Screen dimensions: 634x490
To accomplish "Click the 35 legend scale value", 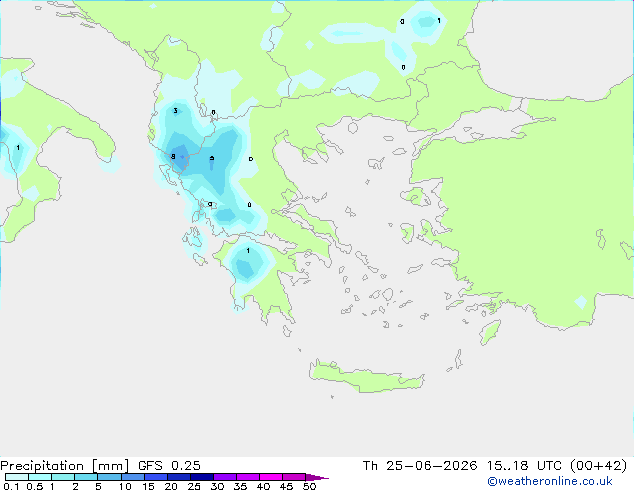I will click(240, 486).
